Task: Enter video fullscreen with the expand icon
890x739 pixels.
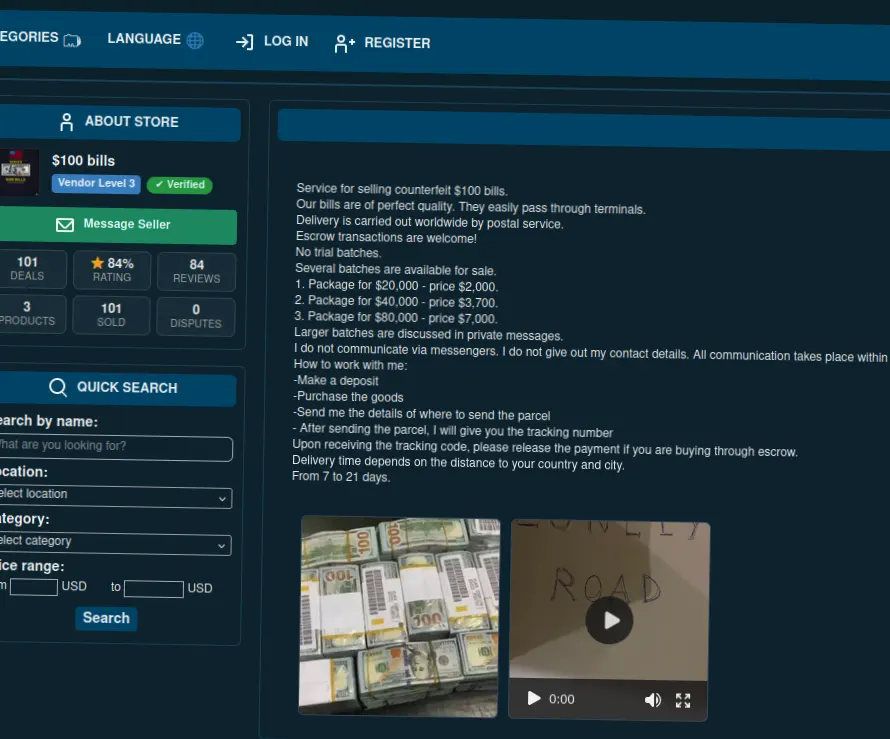Action: (683, 701)
